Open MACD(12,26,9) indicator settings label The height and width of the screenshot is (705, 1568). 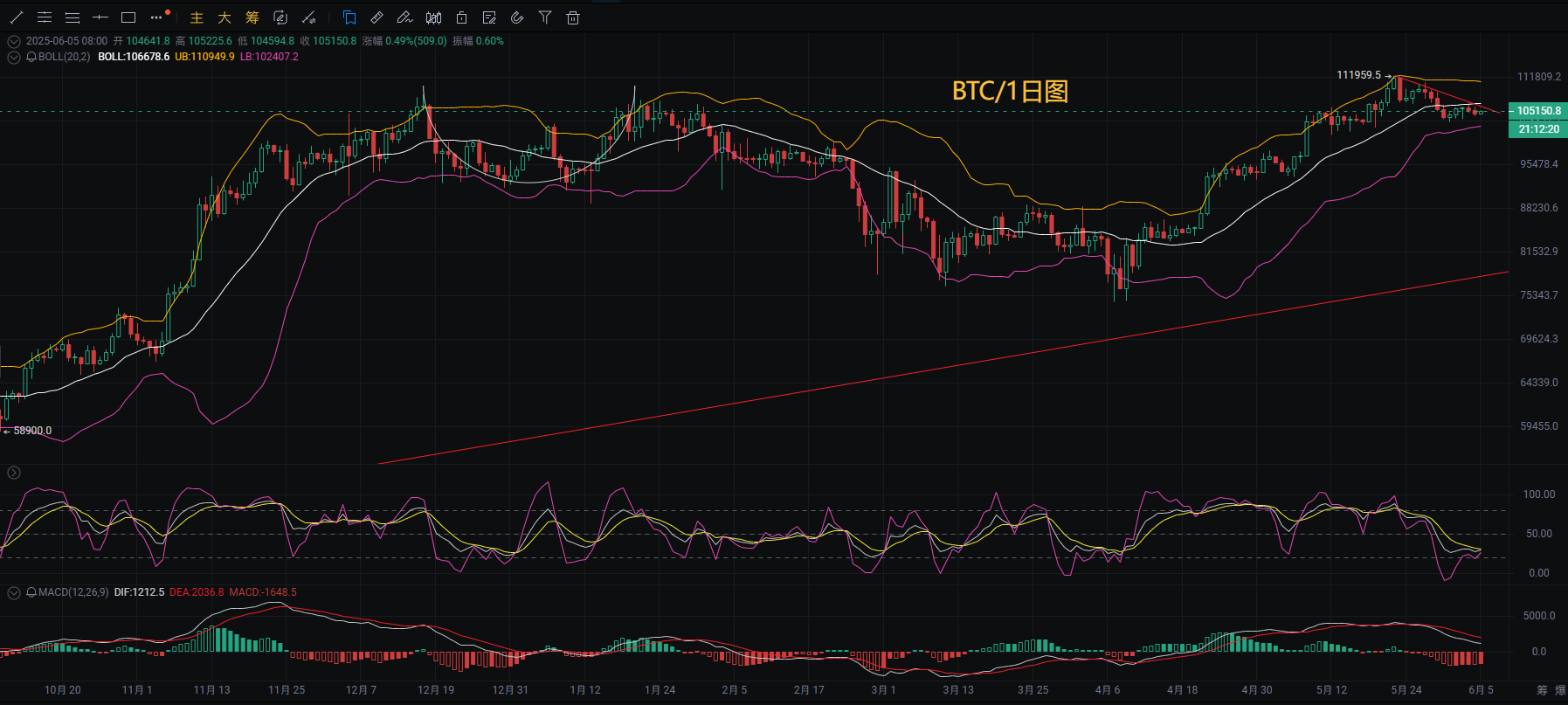coord(73,592)
